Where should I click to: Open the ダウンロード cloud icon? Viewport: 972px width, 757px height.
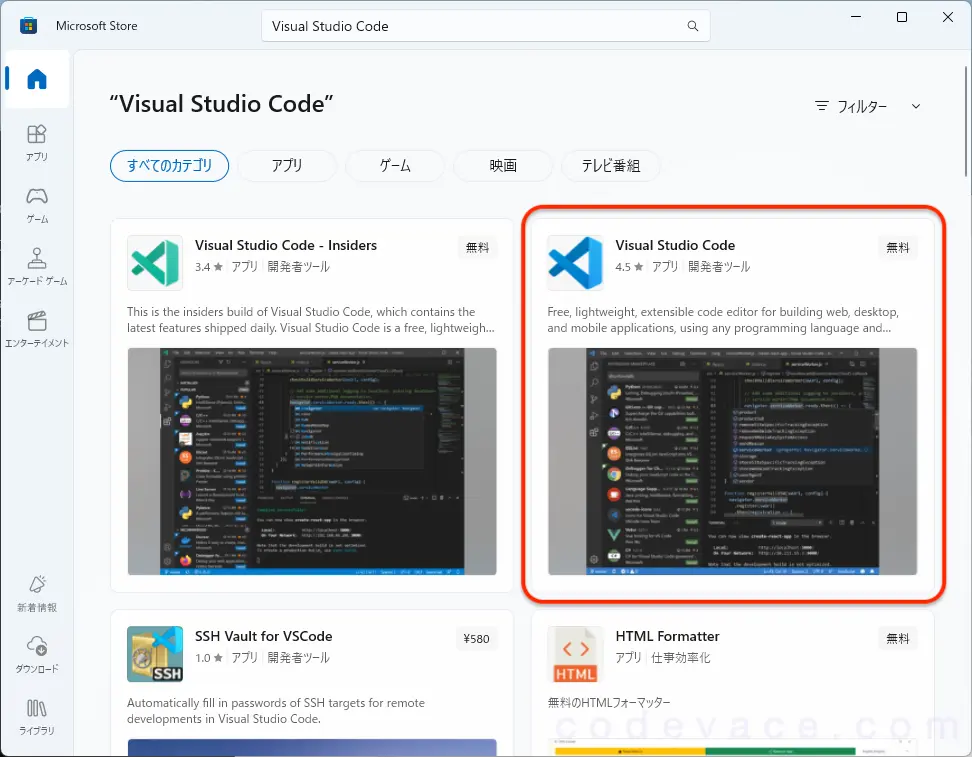point(37,654)
